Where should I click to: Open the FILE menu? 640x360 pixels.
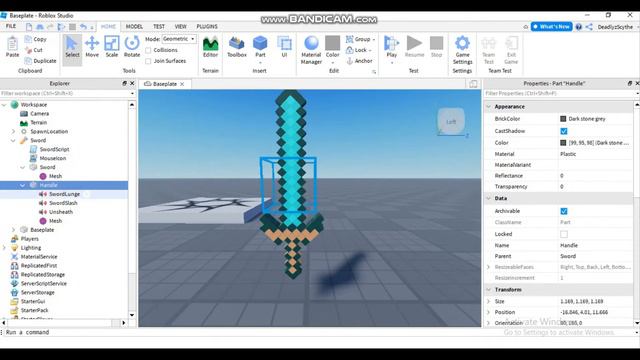pyautogui.click(x=11, y=26)
